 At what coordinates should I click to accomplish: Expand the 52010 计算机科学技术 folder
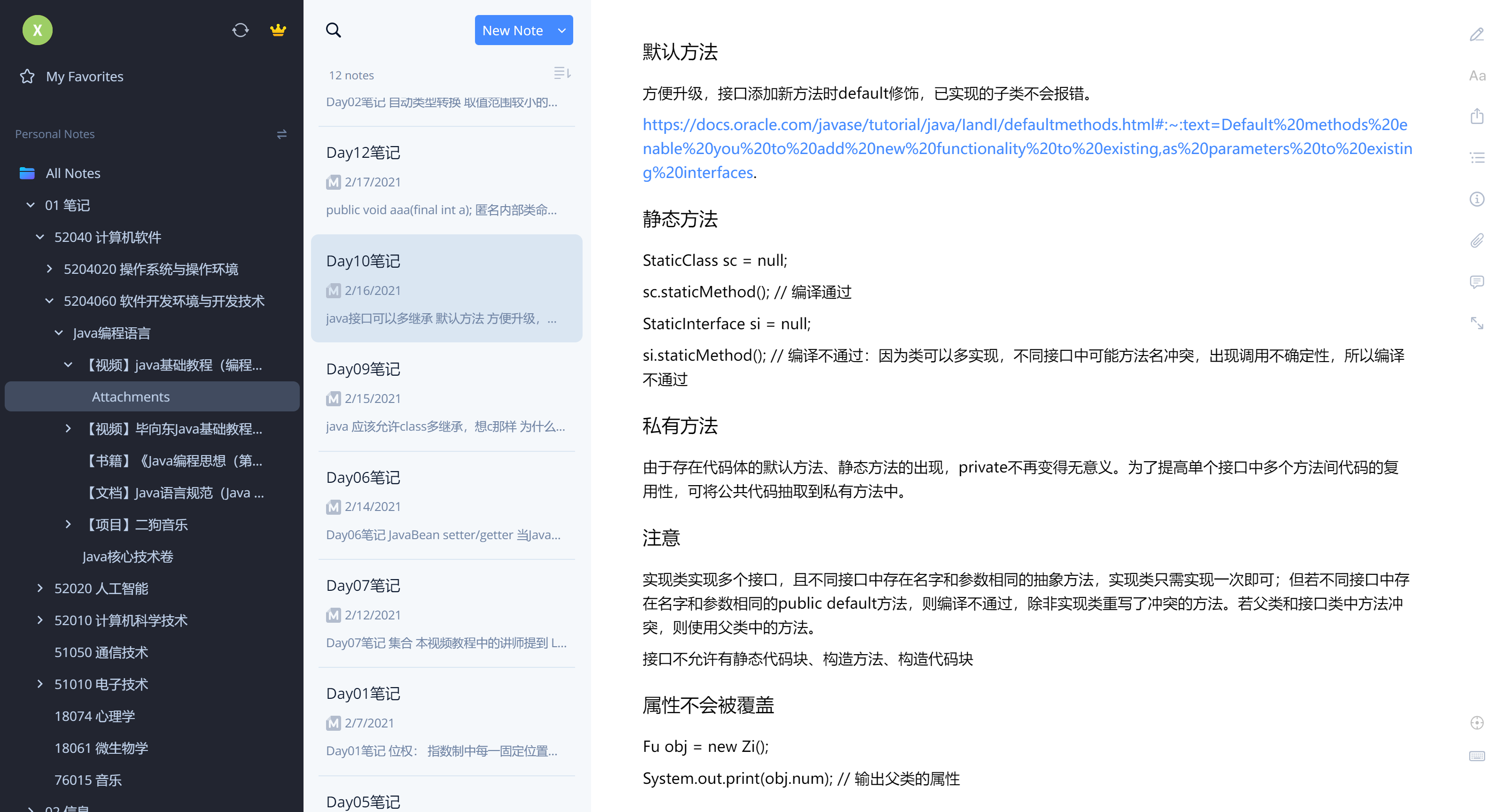(40, 620)
